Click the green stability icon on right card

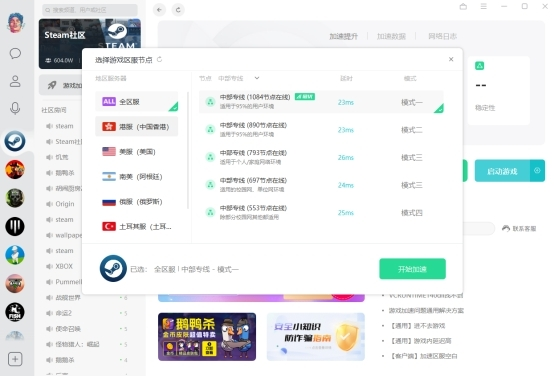[x=479, y=66]
